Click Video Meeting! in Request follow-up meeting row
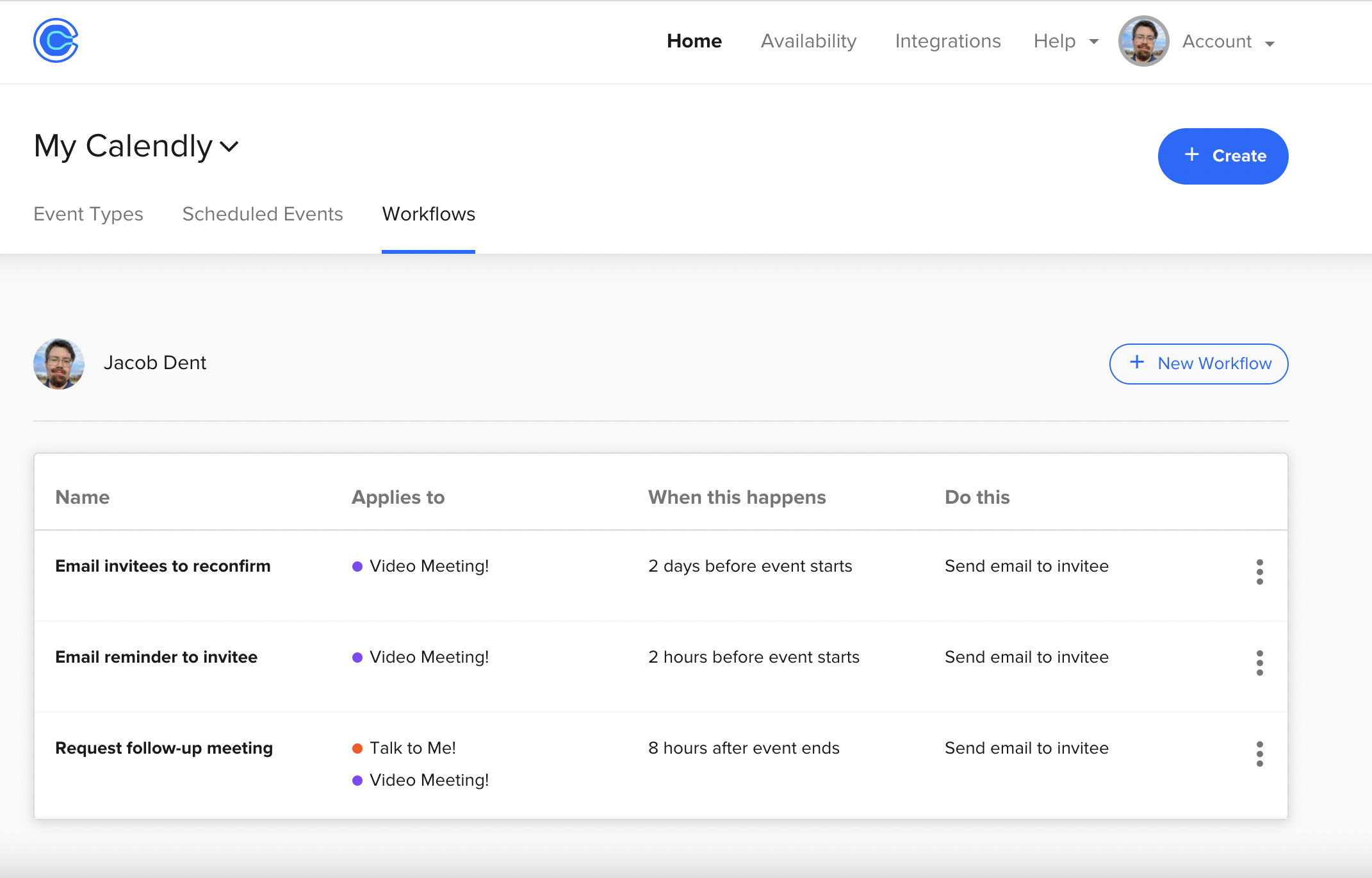This screenshot has width=1372, height=878. (x=429, y=780)
